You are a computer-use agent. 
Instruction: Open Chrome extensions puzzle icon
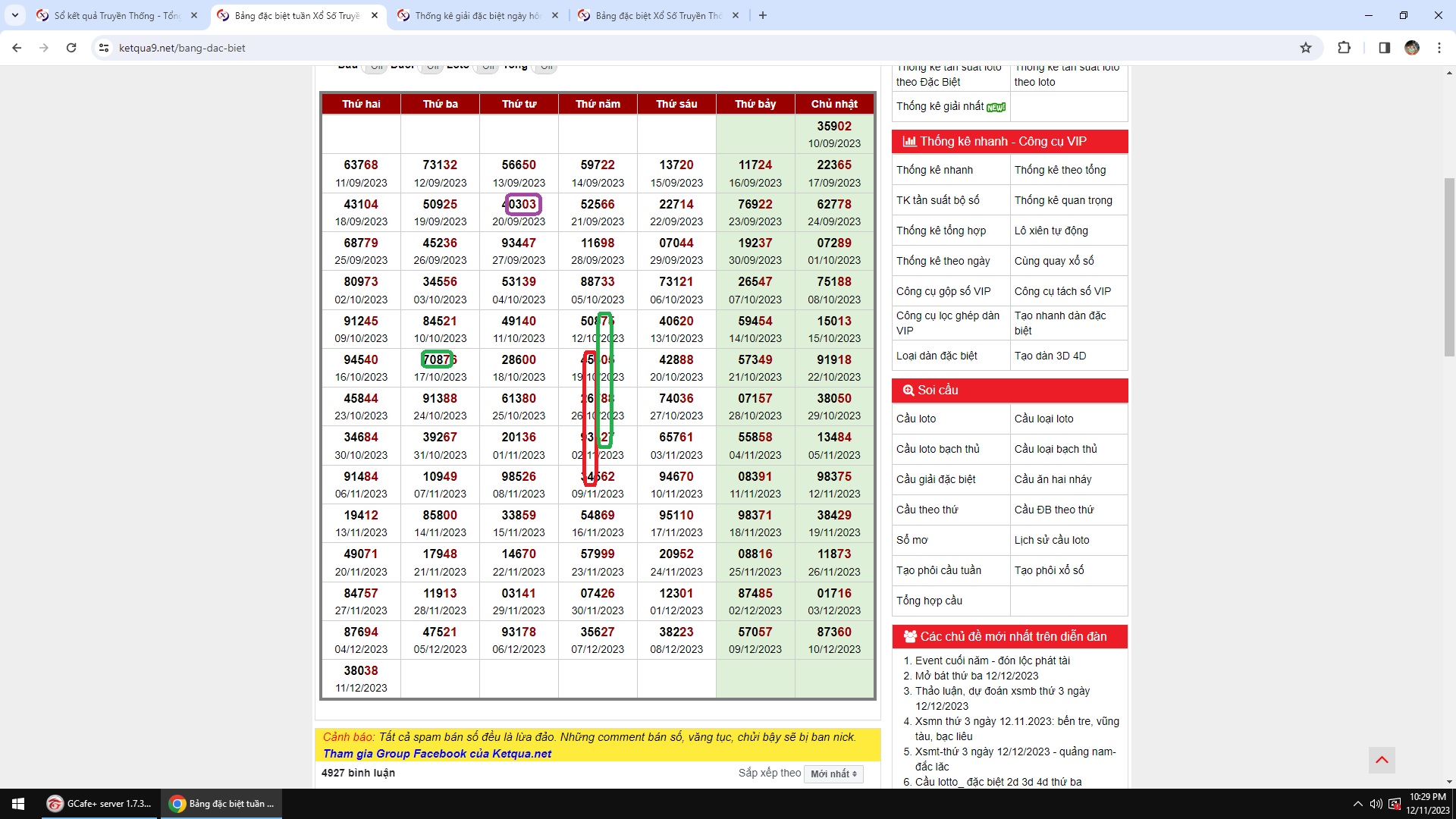pos(1344,48)
